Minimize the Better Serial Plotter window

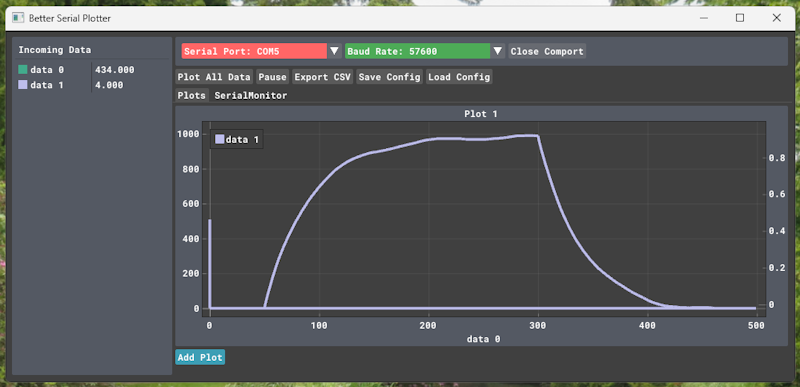pos(704,18)
